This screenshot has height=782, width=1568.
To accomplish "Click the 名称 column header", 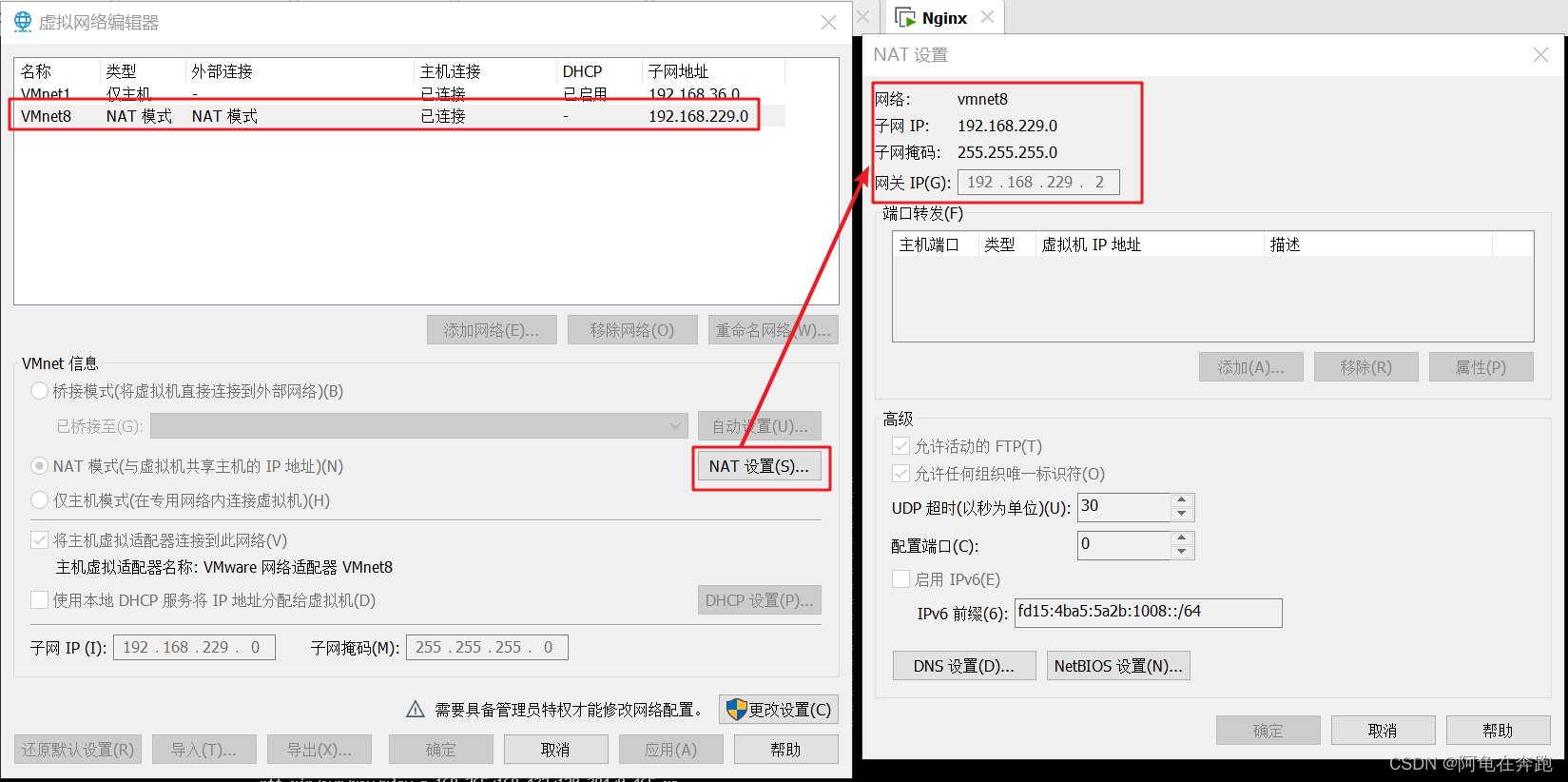I will pos(57,71).
